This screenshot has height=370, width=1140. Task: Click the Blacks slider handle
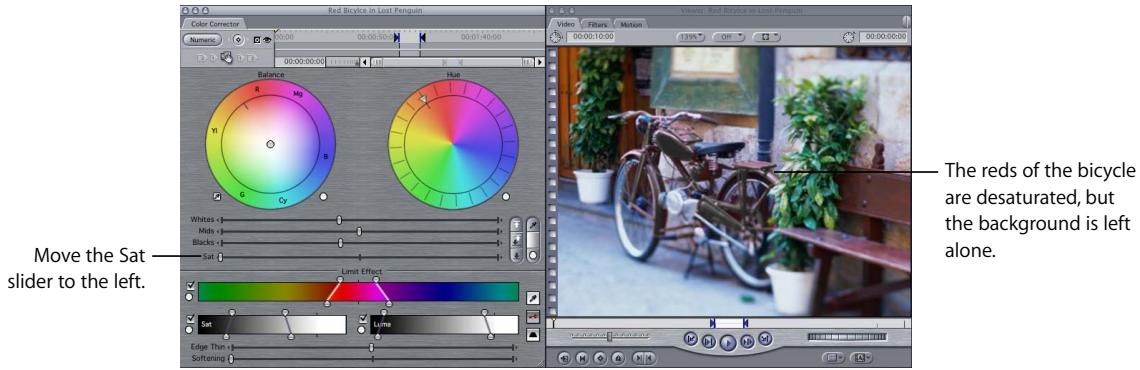tap(340, 243)
